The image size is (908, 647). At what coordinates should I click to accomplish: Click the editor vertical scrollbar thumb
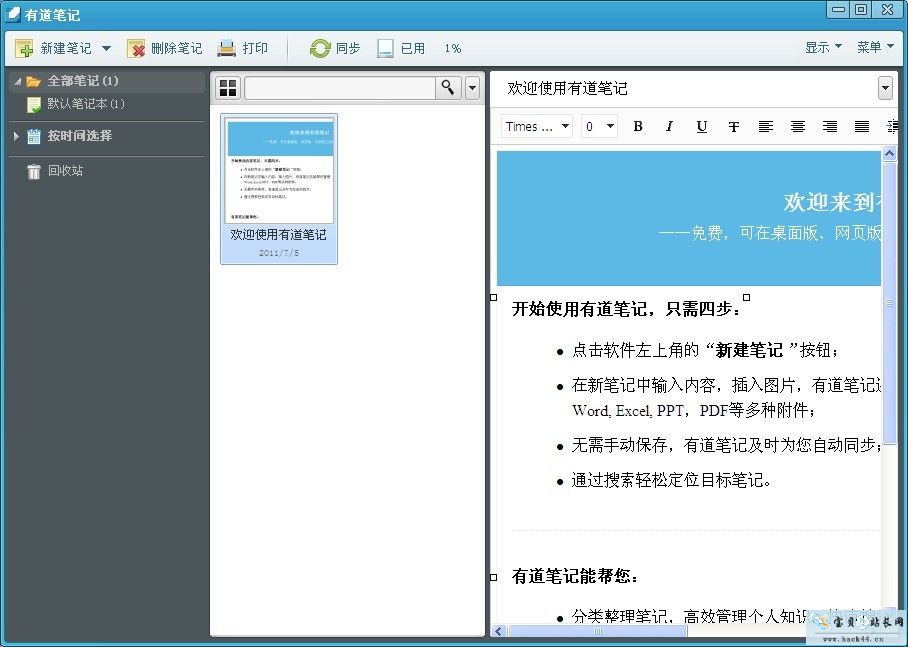(889, 302)
